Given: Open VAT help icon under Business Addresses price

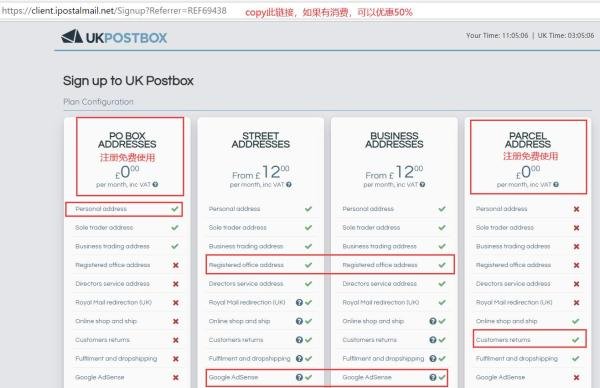Looking at the screenshot, I should click(422, 184).
